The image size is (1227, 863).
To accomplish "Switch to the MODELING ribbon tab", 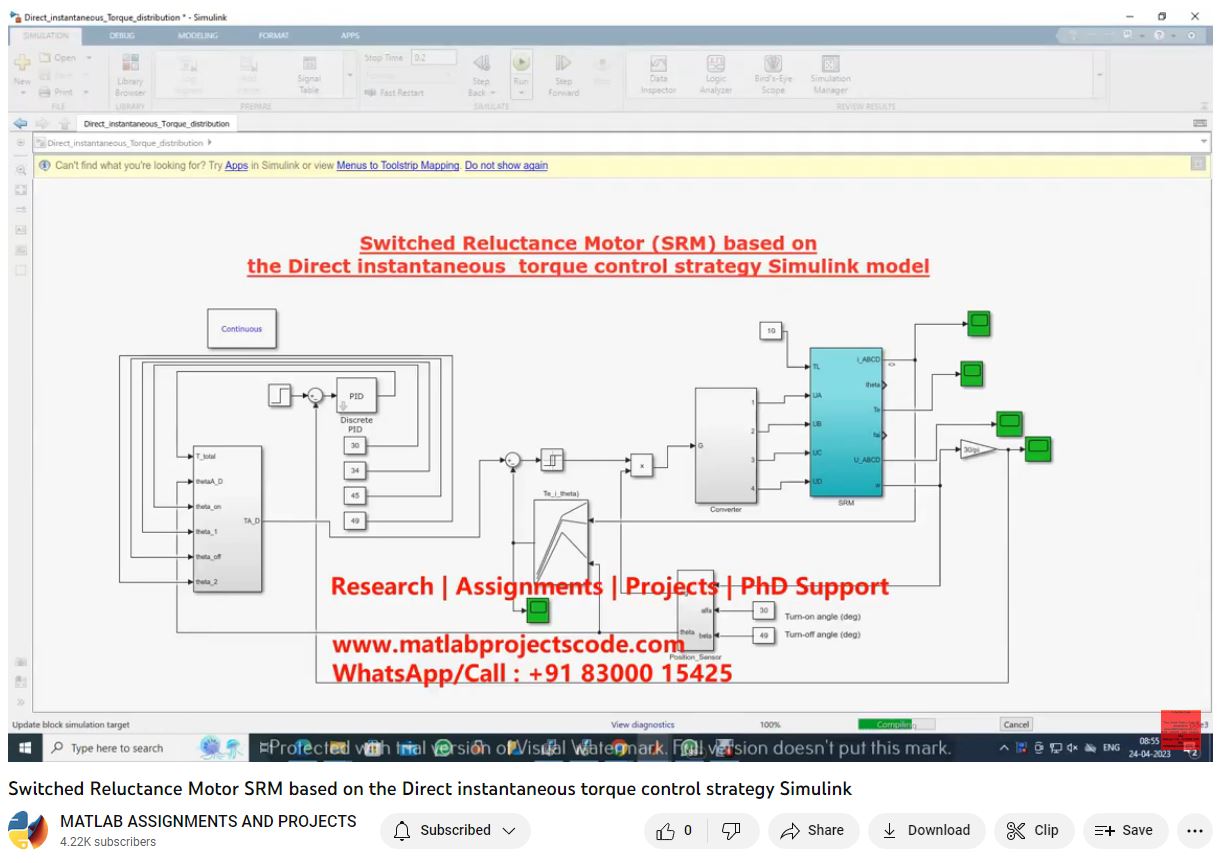I will [197, 35].
